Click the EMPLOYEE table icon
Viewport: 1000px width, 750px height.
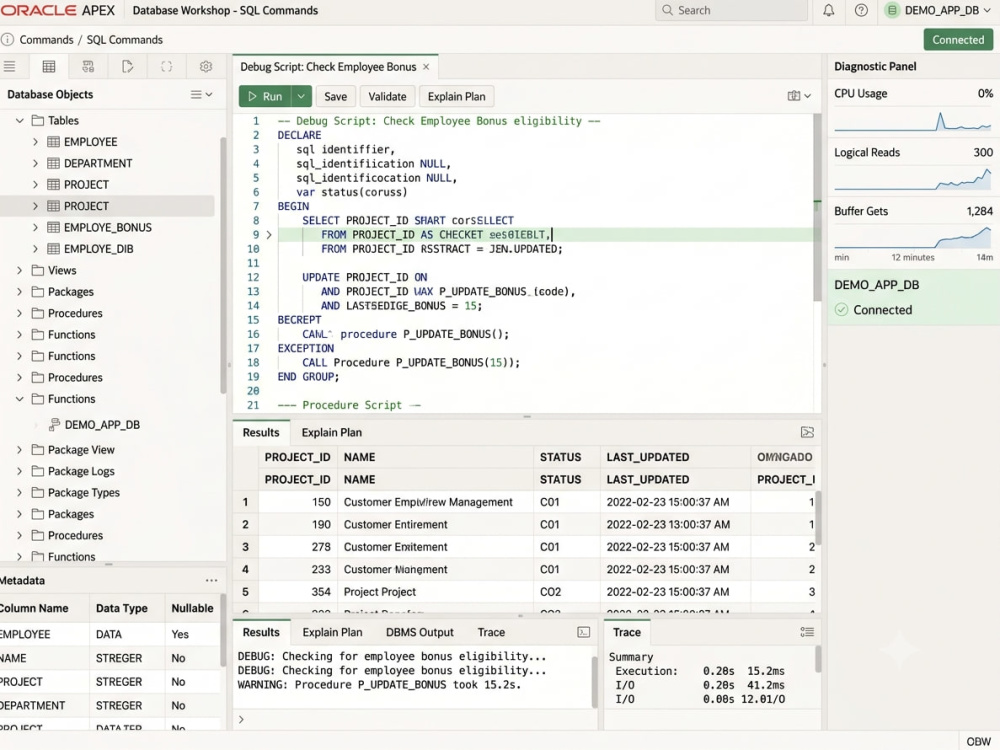54,142
